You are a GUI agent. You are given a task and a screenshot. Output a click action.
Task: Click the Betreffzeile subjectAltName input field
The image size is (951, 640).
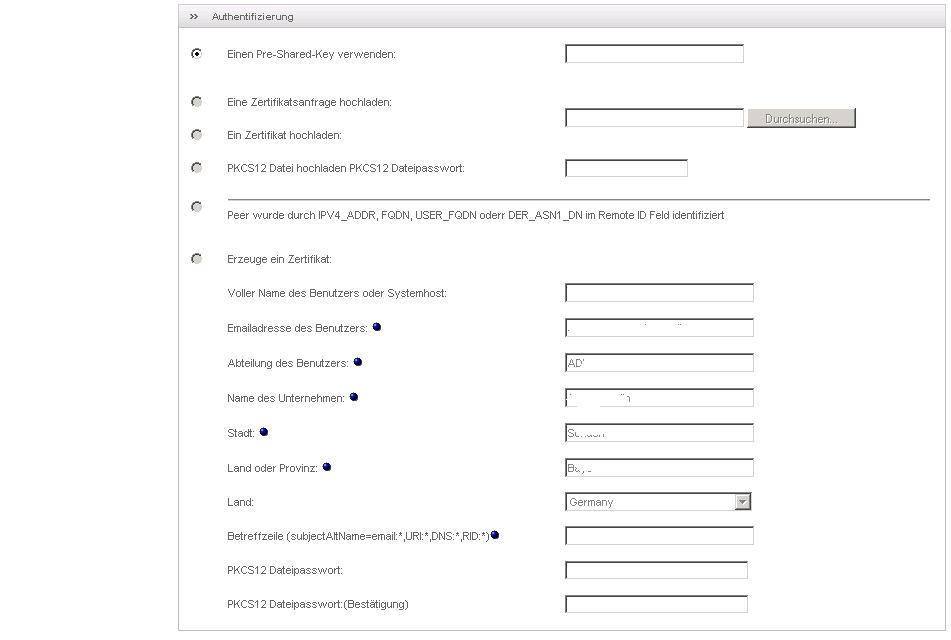[x=659, y=536]
